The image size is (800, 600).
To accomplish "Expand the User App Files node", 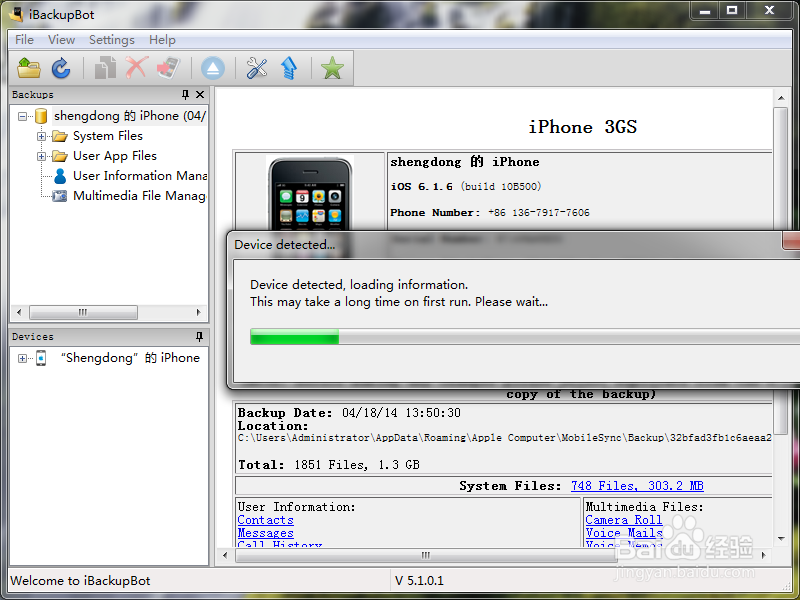I will point(41,156).
